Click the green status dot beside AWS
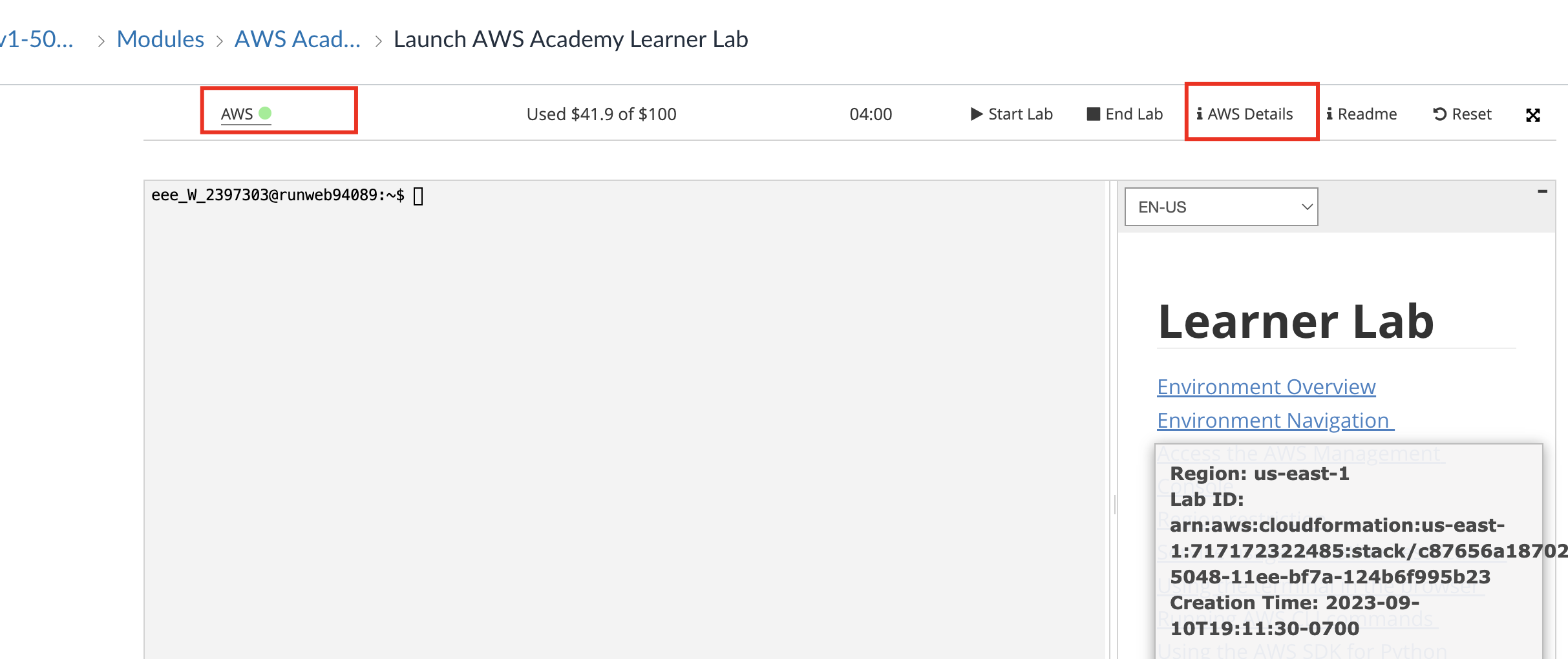 coord(266,112)
